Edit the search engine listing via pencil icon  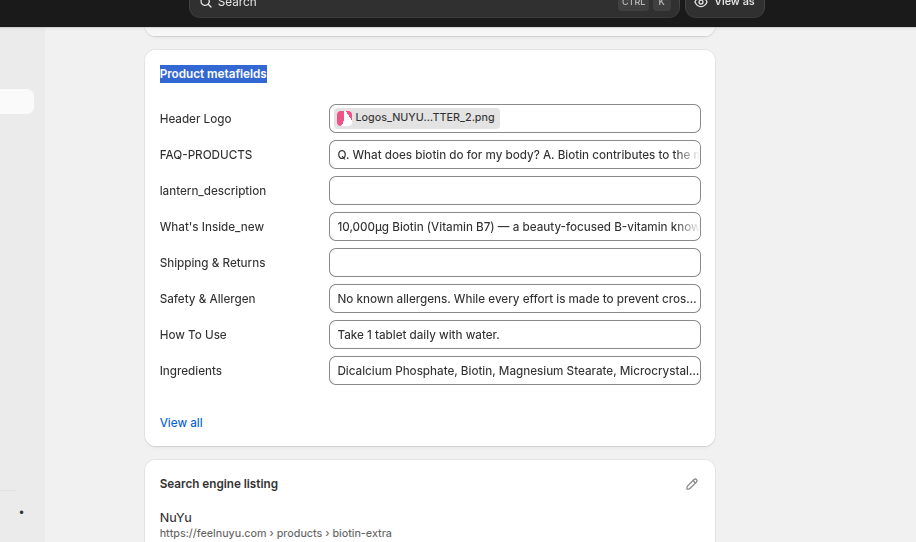pyautogui.click(x=691, y=484)
